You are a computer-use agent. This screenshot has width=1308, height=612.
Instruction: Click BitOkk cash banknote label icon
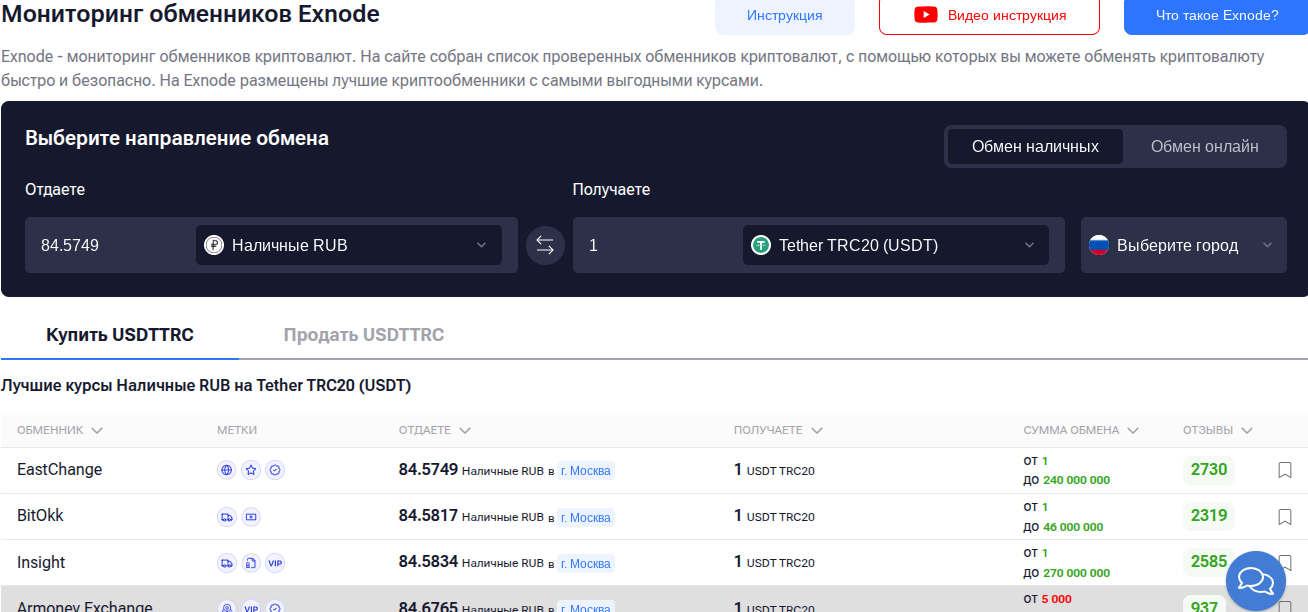[x=251, y=517]
